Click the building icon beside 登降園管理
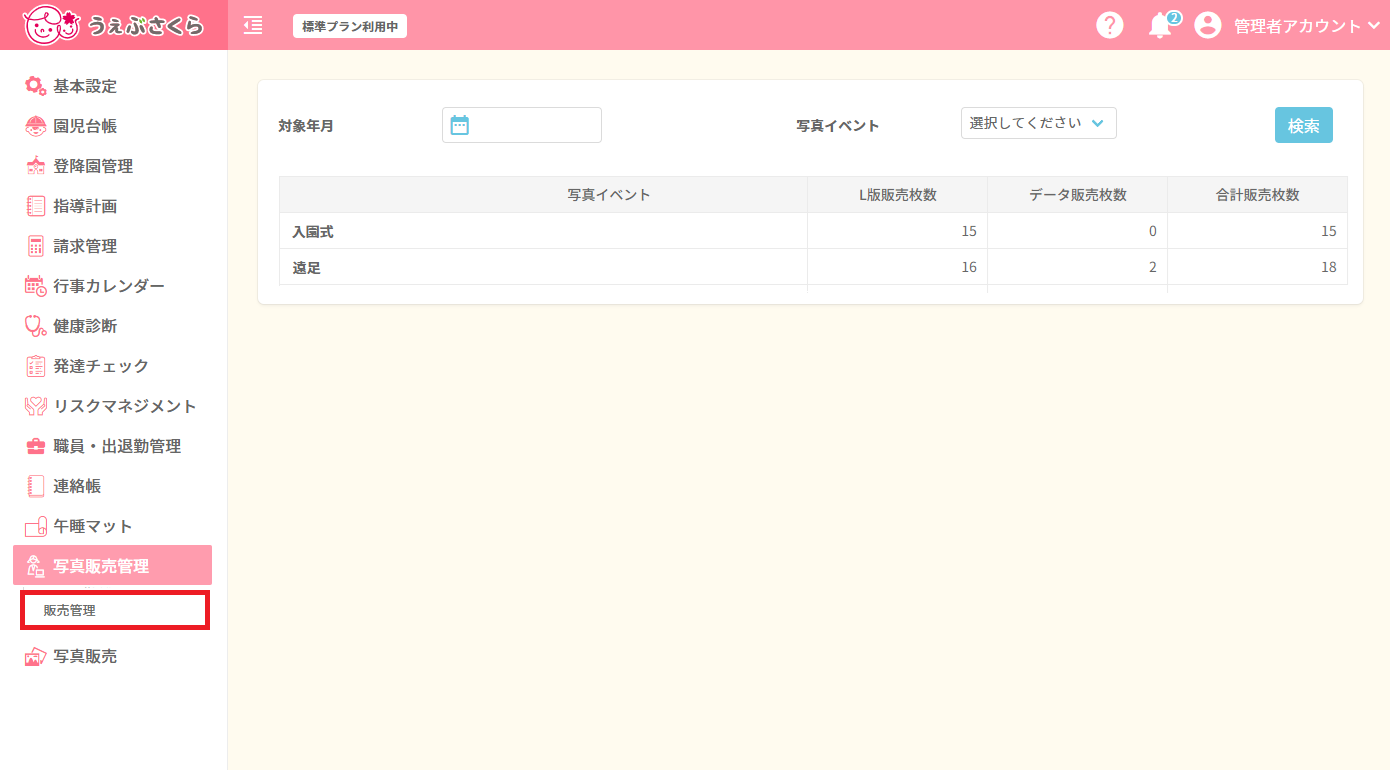 [x=35, y=166]
